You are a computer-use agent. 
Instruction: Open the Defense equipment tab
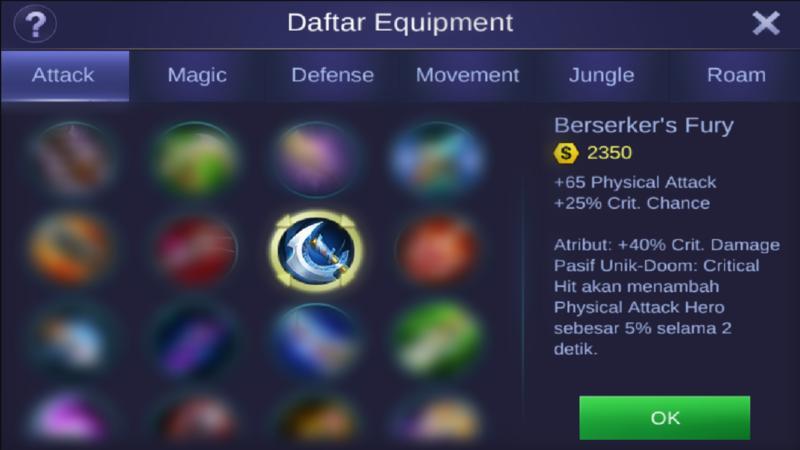tap(332, 76)
